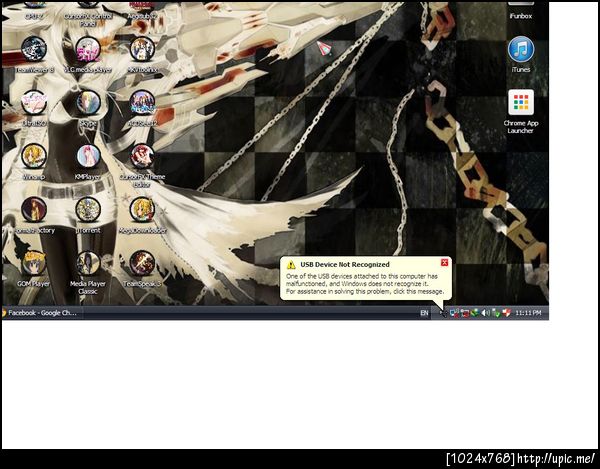
Task: Open the Media Player Classic shortcut
Action: 88,263
